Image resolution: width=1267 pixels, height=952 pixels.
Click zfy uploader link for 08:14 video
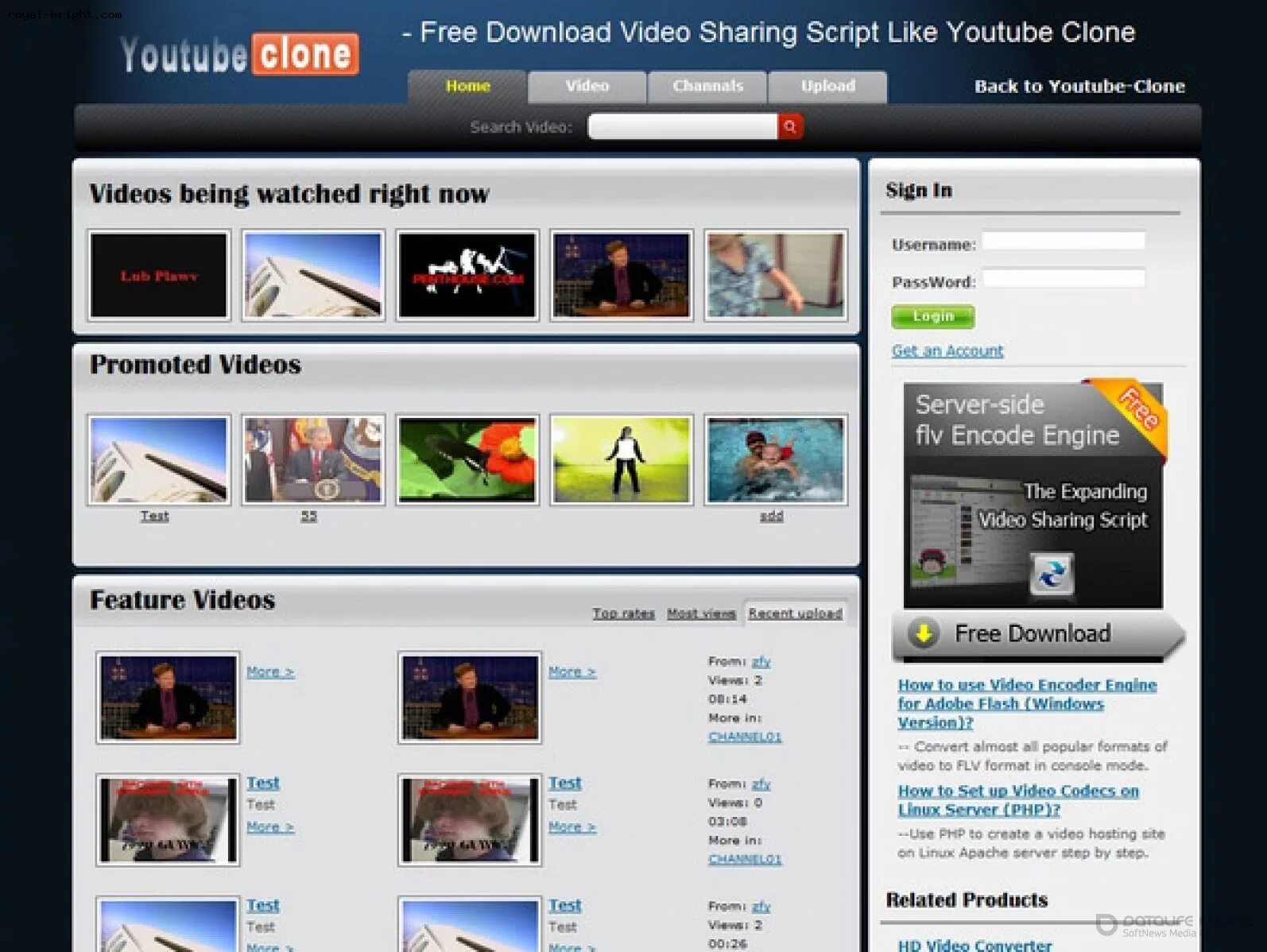coord(761,661)
